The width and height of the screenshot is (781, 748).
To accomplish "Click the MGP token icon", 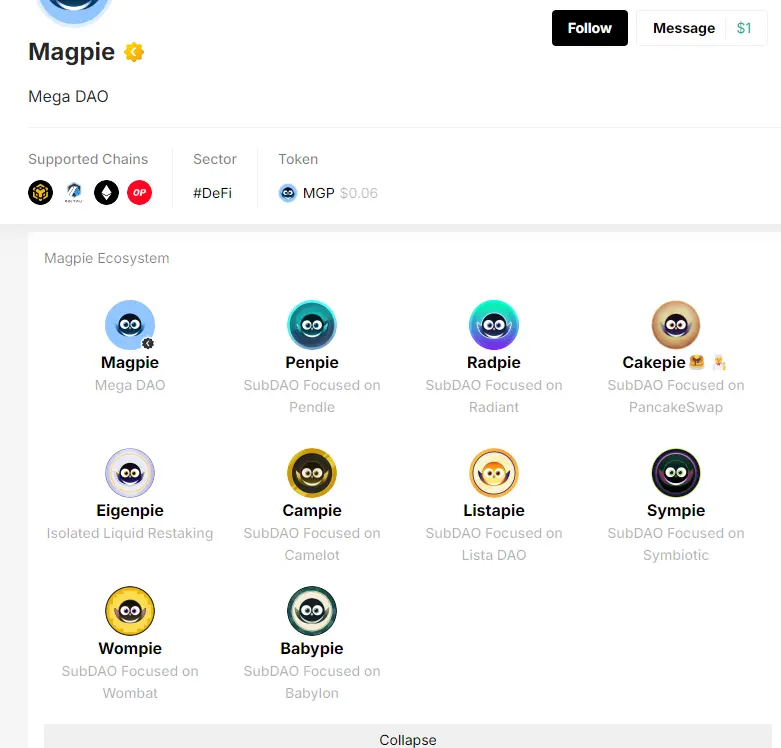I will point(288,193).
